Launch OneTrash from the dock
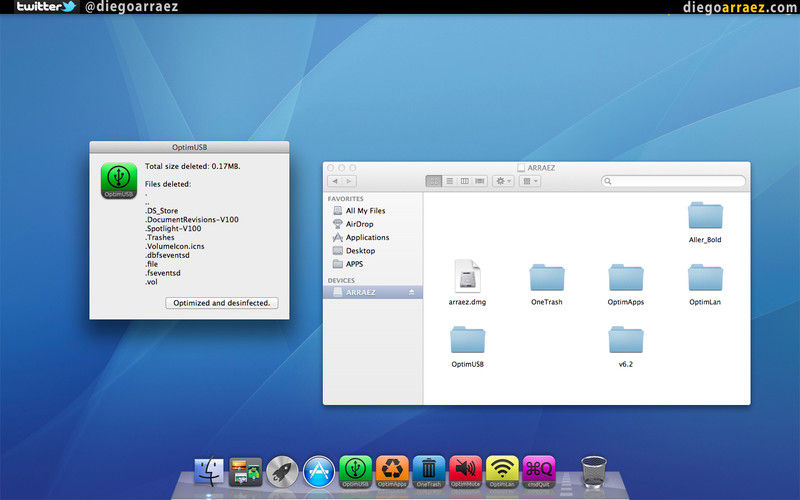The width and height of the screenshot is (800, 500). pos(429,471)
